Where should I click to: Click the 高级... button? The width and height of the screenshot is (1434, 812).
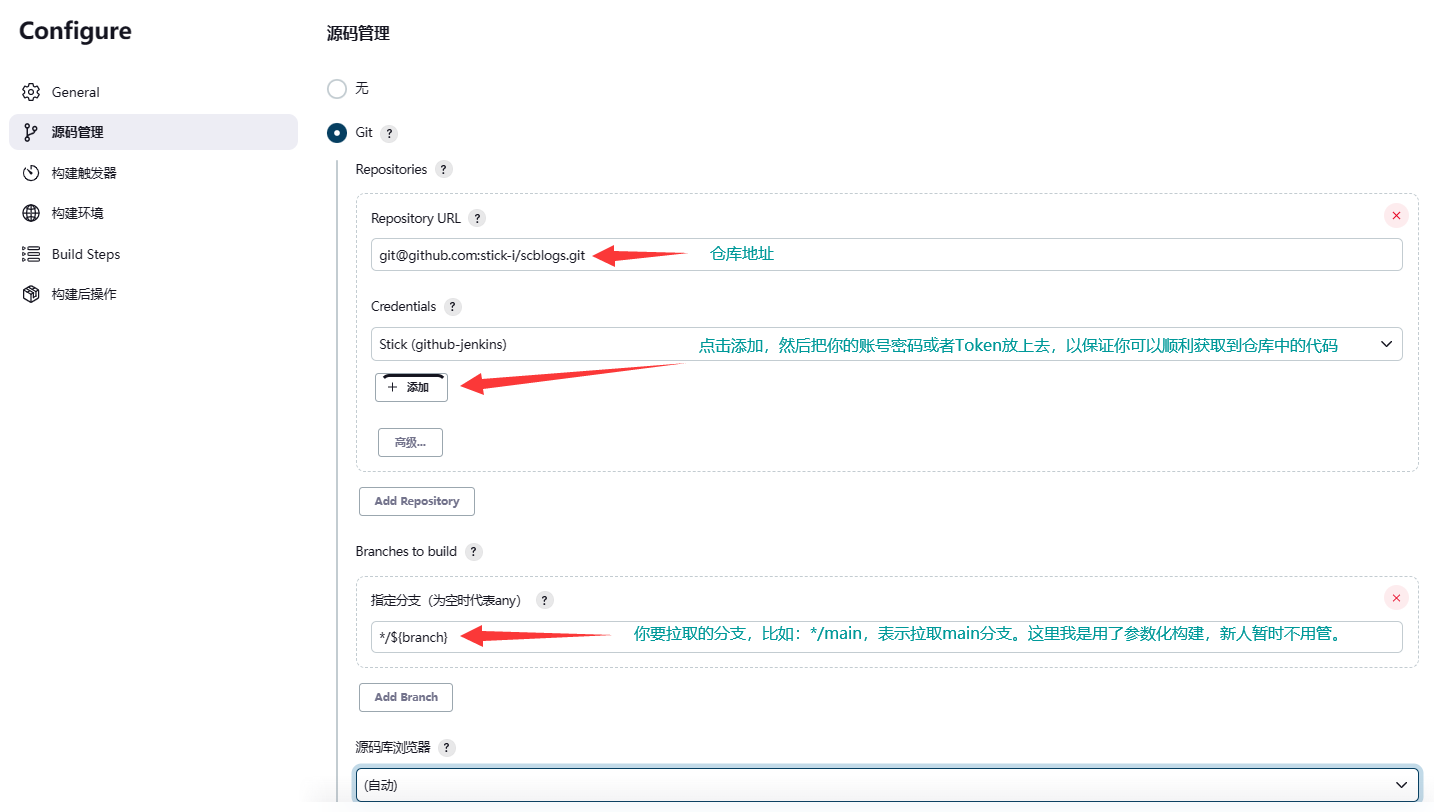pos(410,442)
